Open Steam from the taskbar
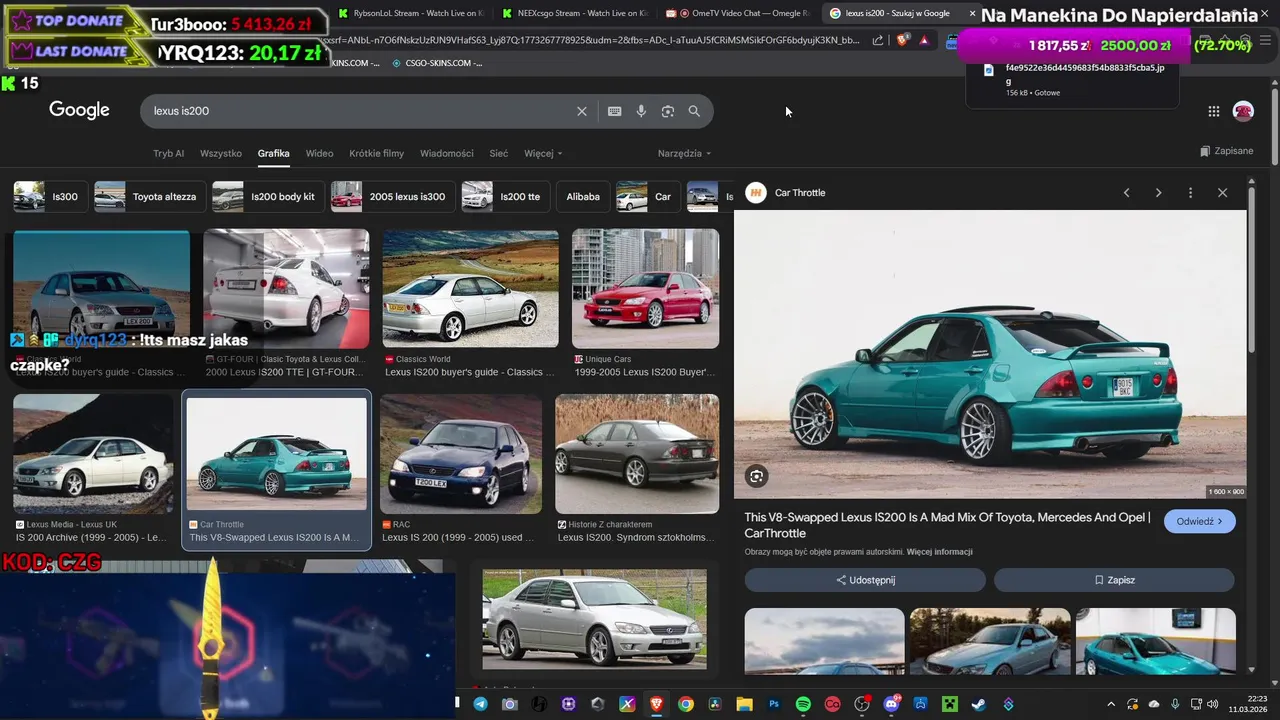 click(979, 704)
